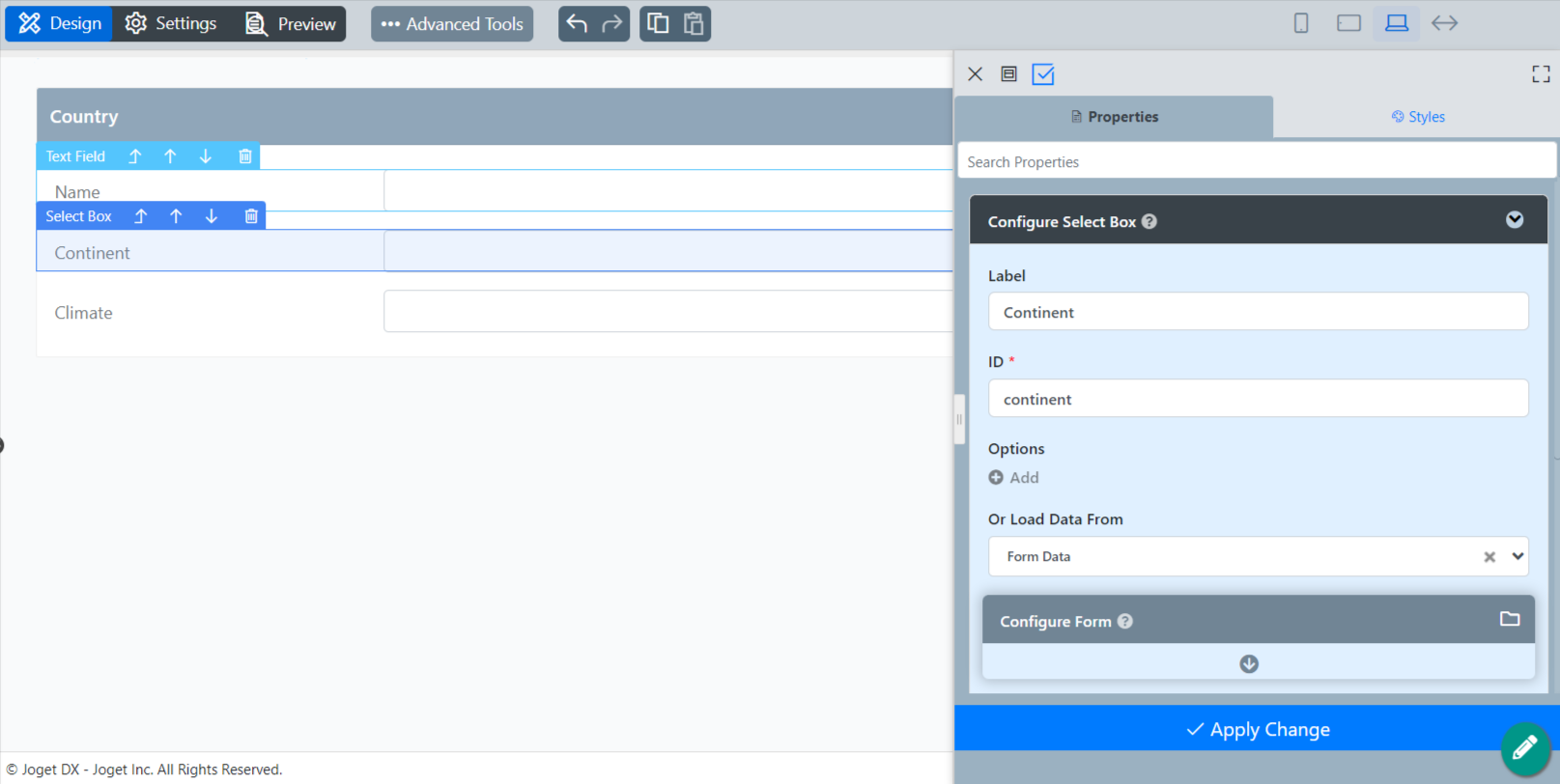Image resolution: width=1560 pixels, height=784 pixels.
Task: Expand Configure Form with the down arrow
Action: click(1249, 663)
